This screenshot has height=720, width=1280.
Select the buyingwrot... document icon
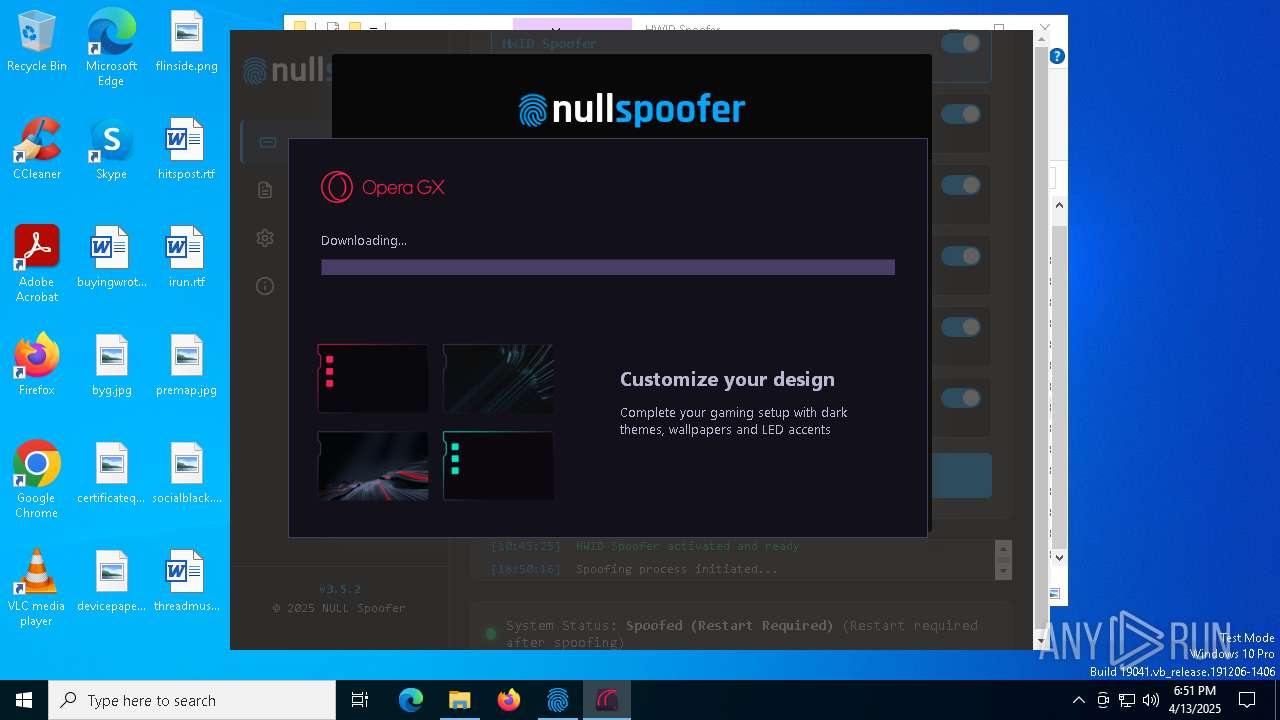112,258
